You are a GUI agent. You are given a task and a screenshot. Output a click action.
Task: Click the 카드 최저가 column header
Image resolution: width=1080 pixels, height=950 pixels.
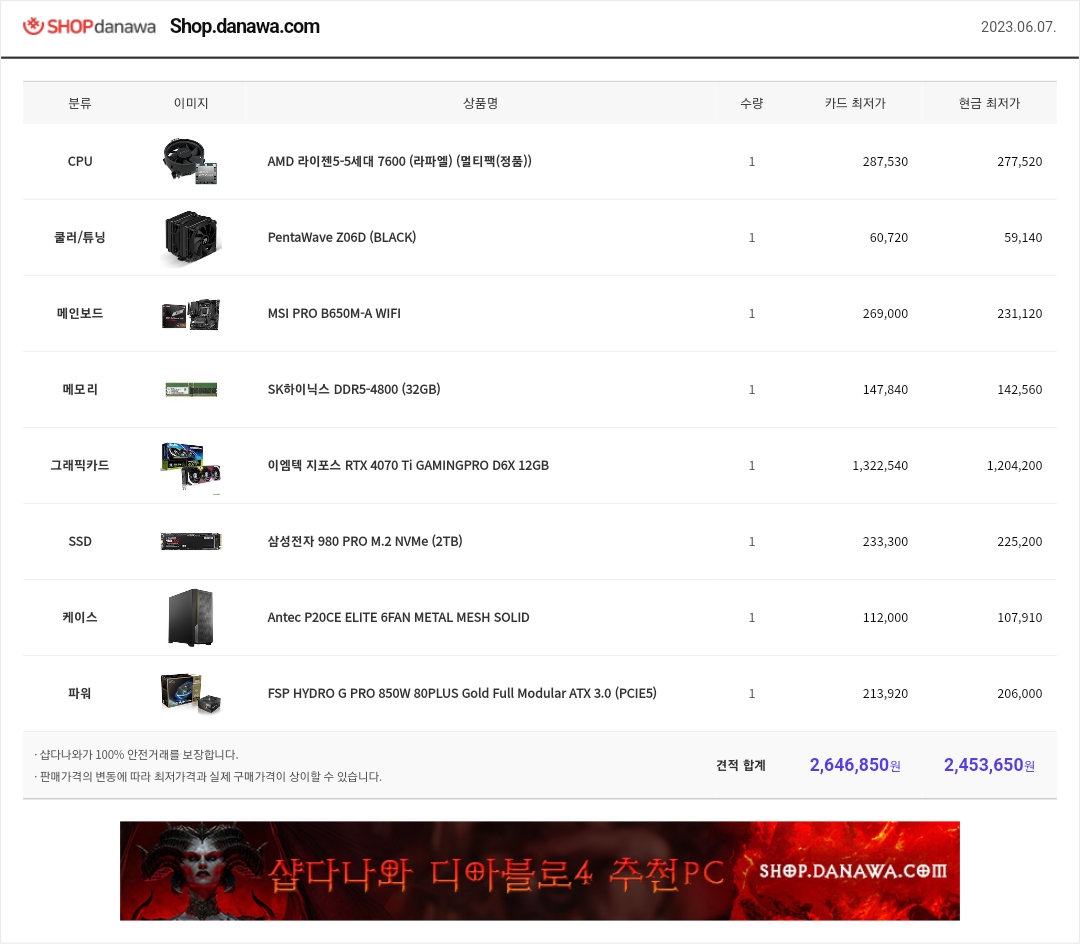(855, 103)
